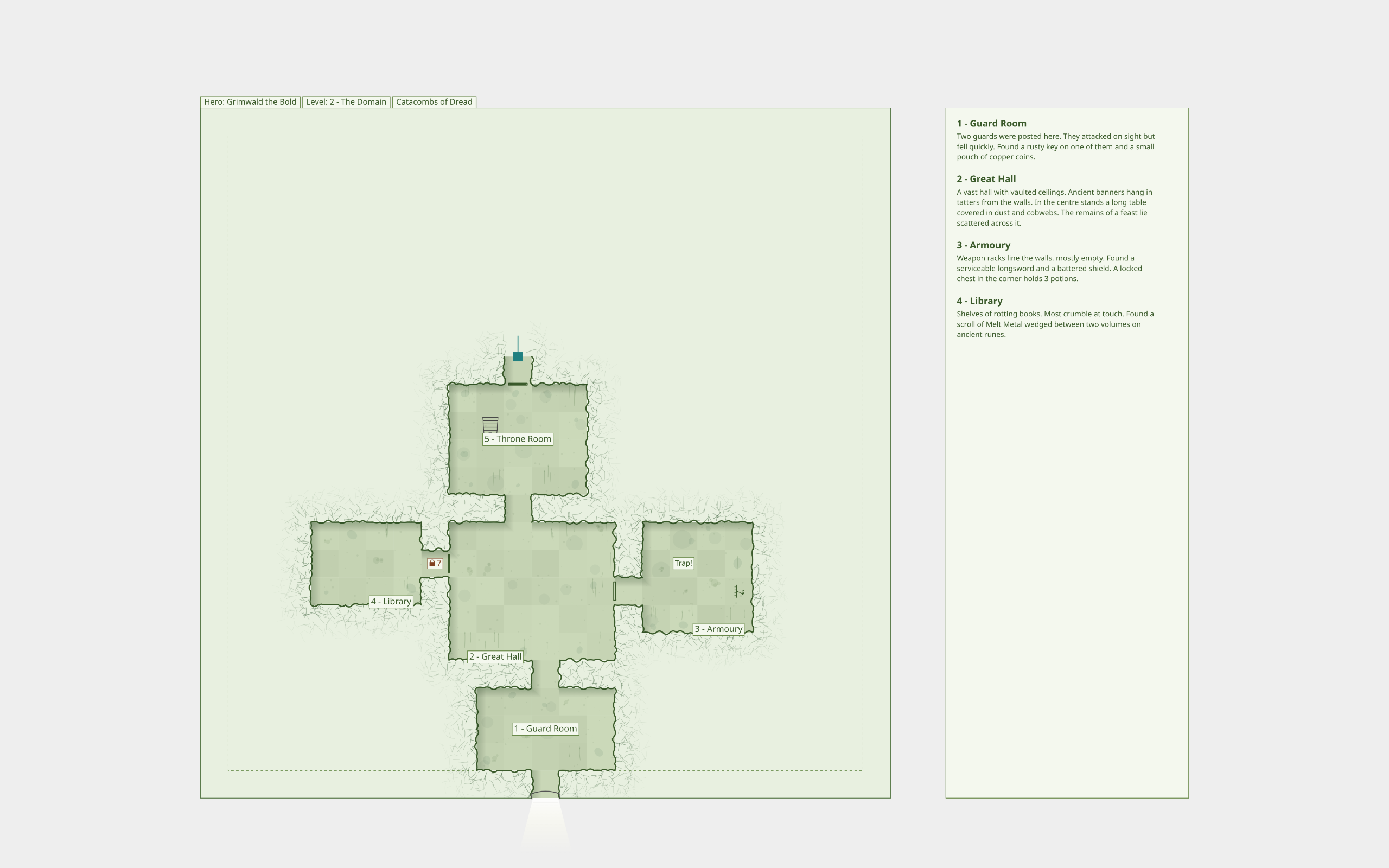This screenshot has height=868, width=1389.
Task: Click the '2 - Great Hall' map label
Action: coord(495,657)
